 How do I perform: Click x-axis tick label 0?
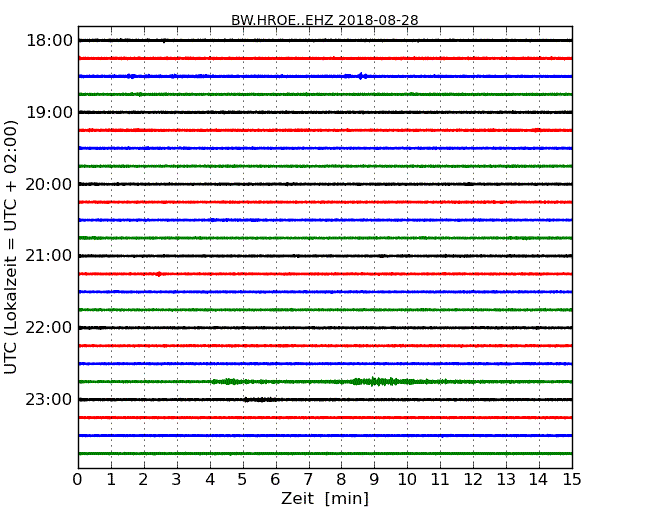pyautogui.click(x=78, y=480)
